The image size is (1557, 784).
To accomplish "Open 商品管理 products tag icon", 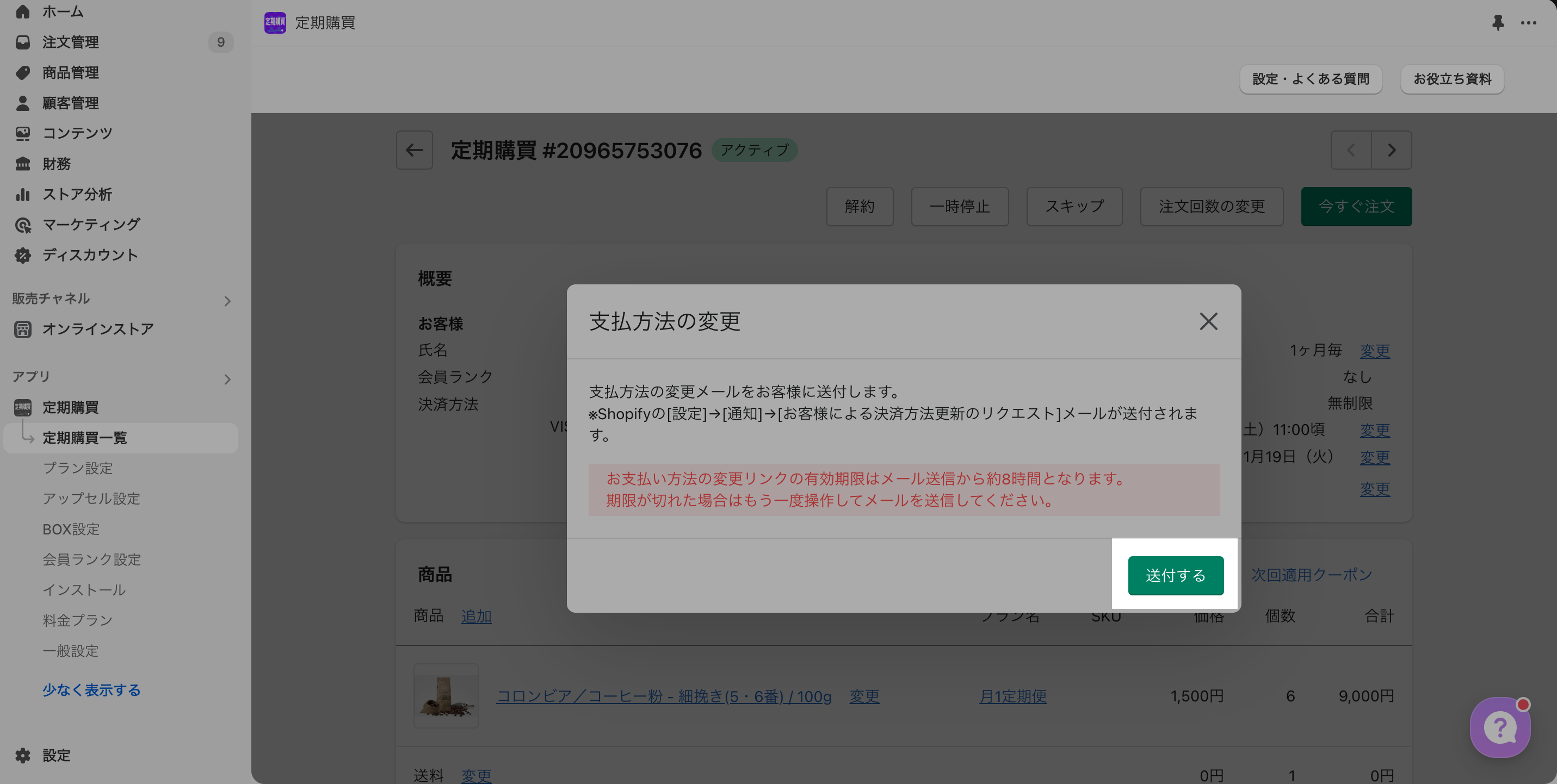I will click(x=23, y=72).
